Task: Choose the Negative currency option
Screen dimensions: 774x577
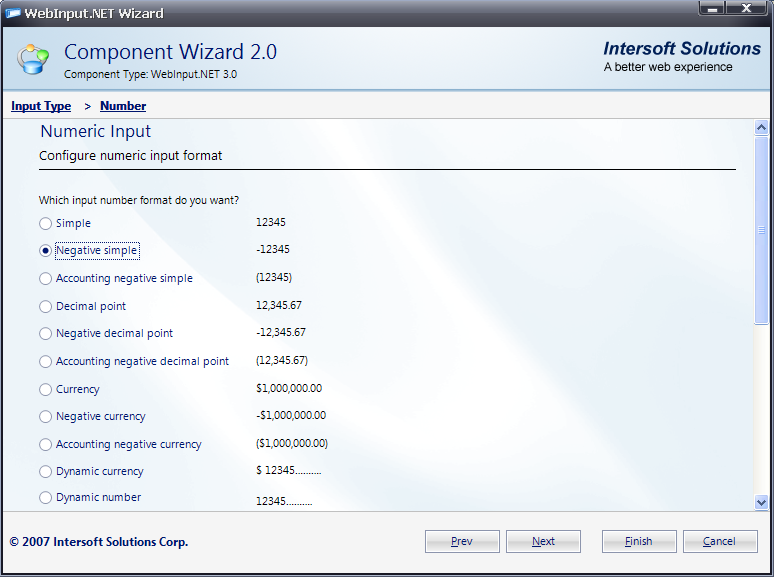Action: pos(45,417)
